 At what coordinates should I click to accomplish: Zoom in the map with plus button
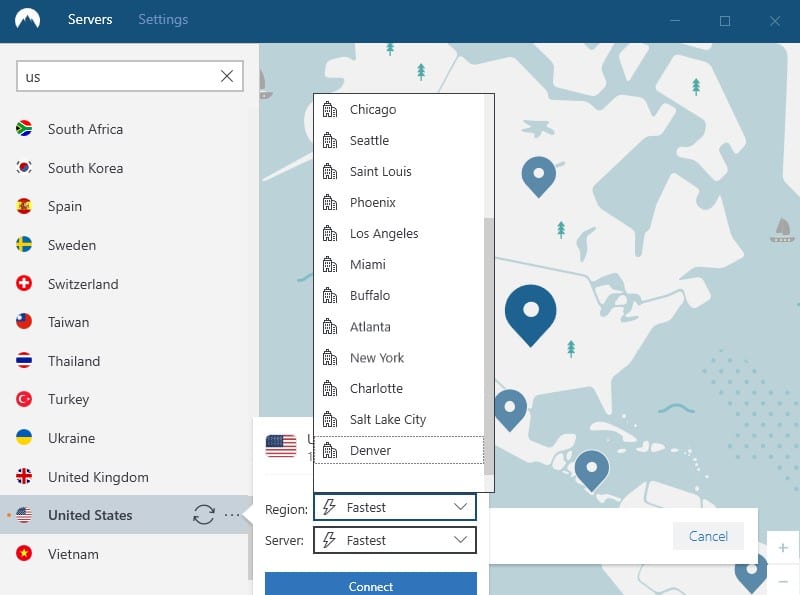click(x=783, y=548)
